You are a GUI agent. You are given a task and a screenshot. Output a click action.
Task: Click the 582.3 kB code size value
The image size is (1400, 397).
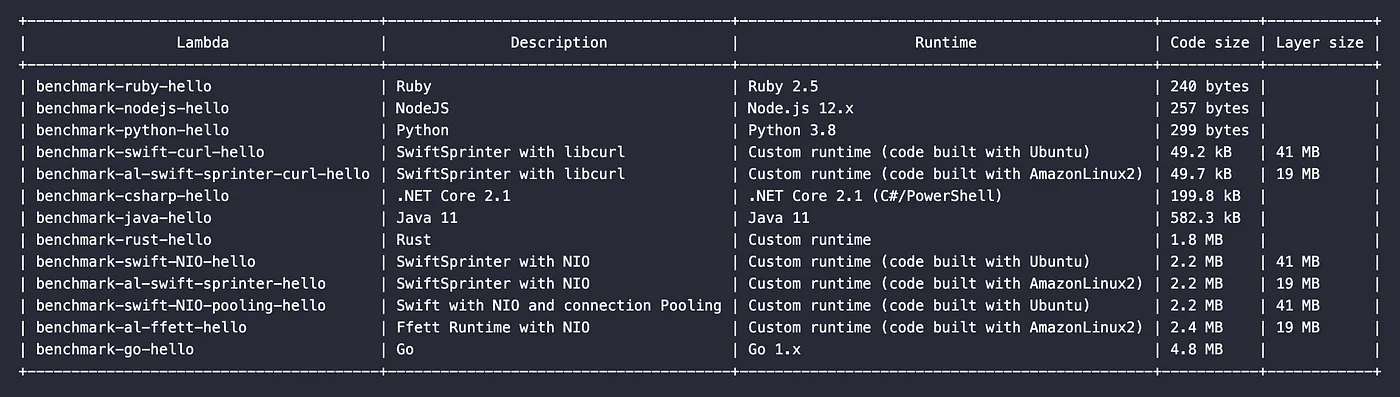click(1205, 218)
